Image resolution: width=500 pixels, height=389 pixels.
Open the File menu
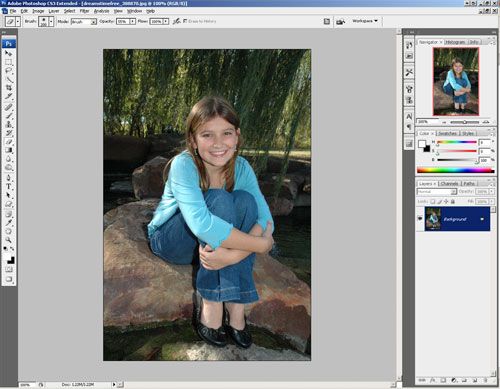13,11
